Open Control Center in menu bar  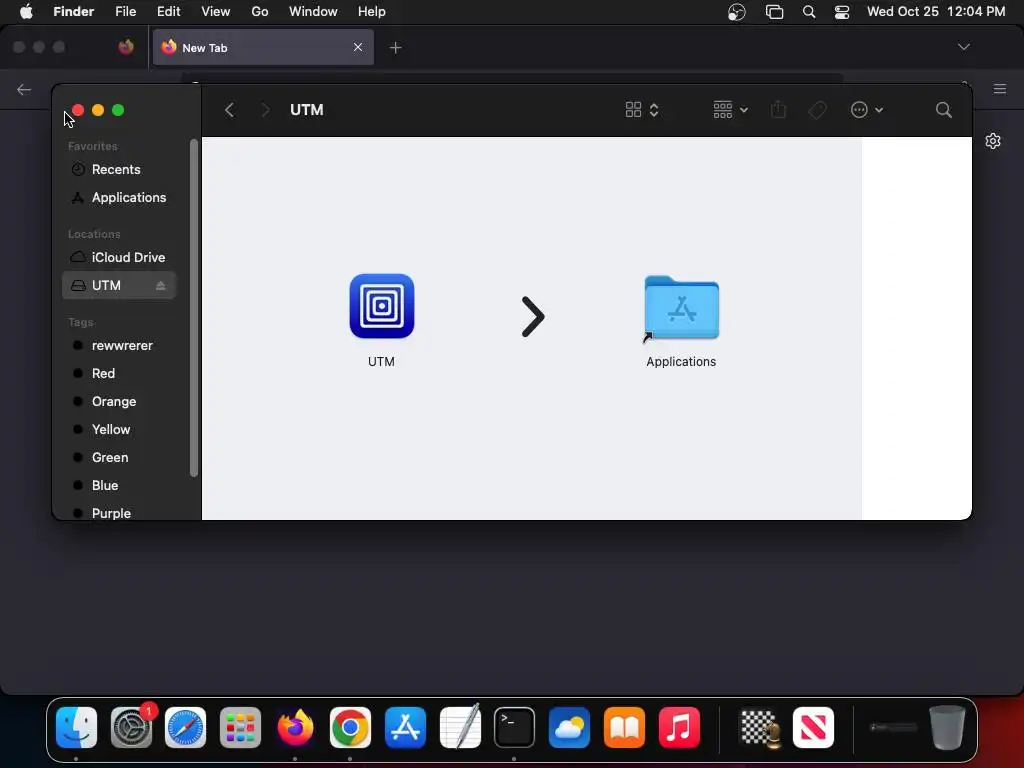coord(842,12)
